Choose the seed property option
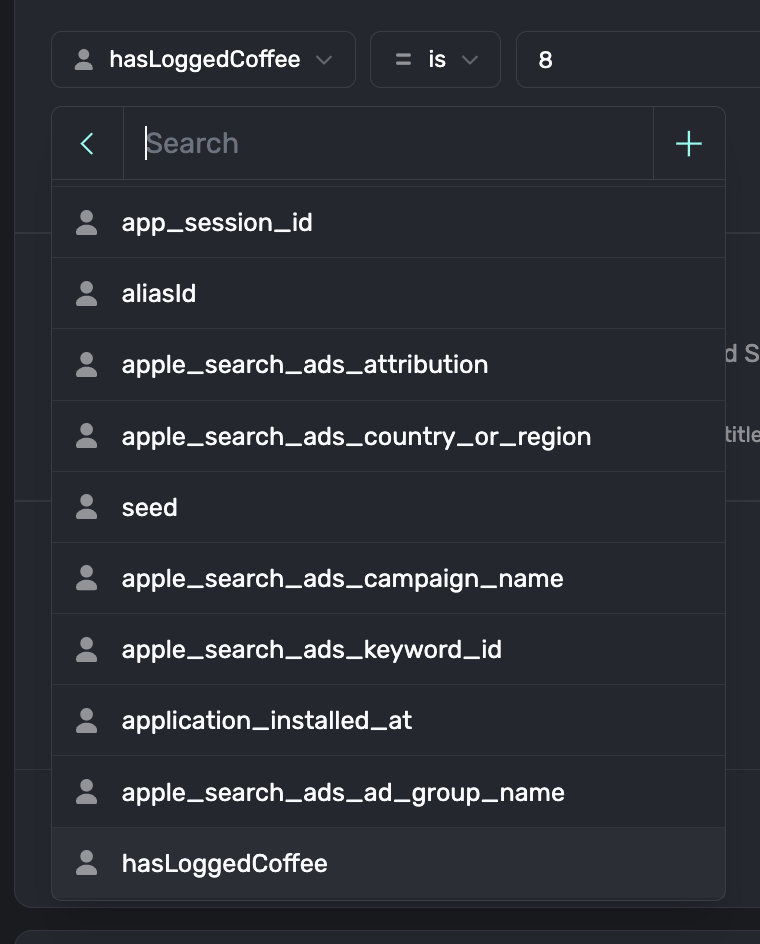 coord(150,508)
